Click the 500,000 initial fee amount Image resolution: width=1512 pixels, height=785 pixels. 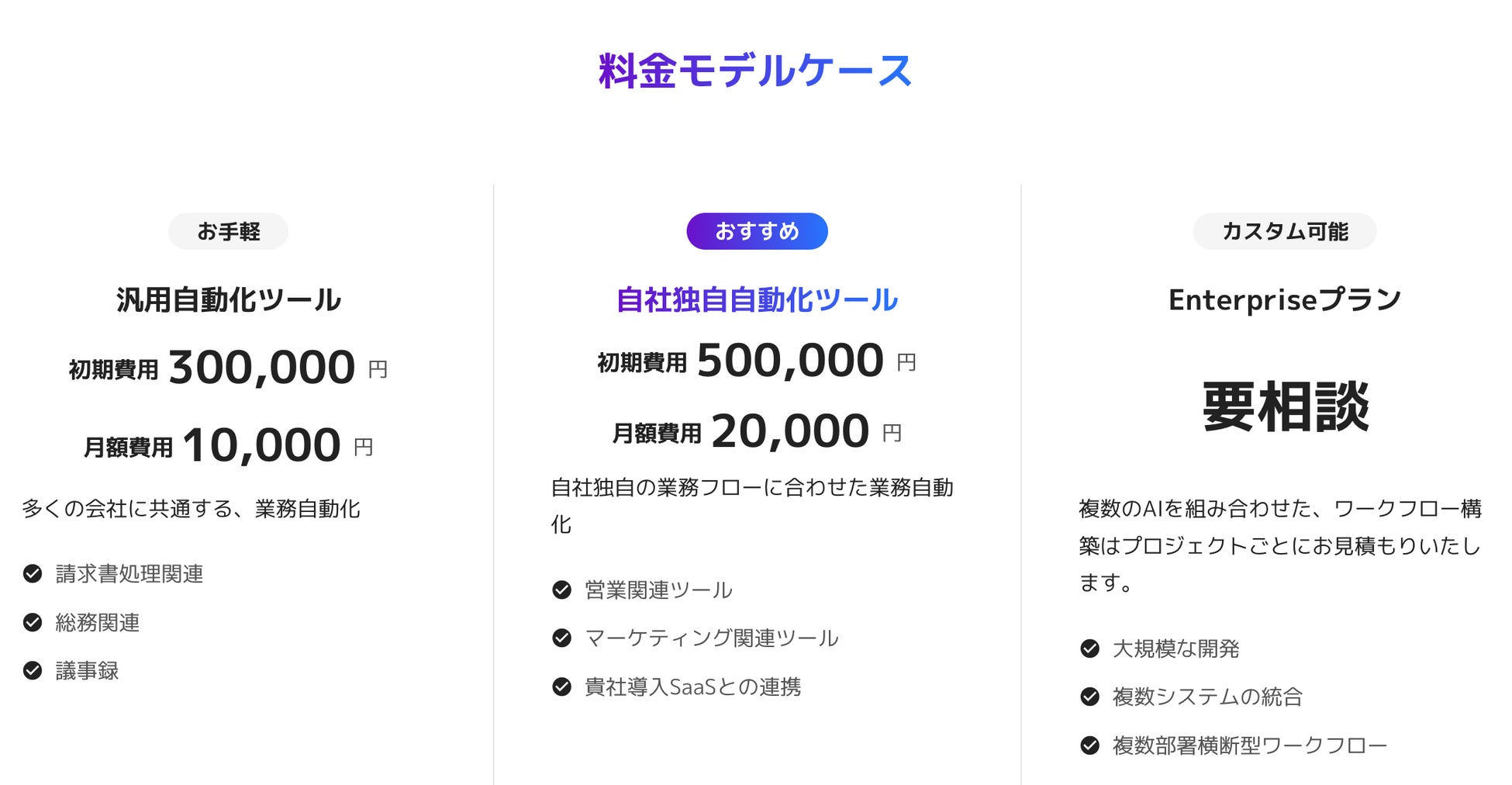tap(789, 361)
